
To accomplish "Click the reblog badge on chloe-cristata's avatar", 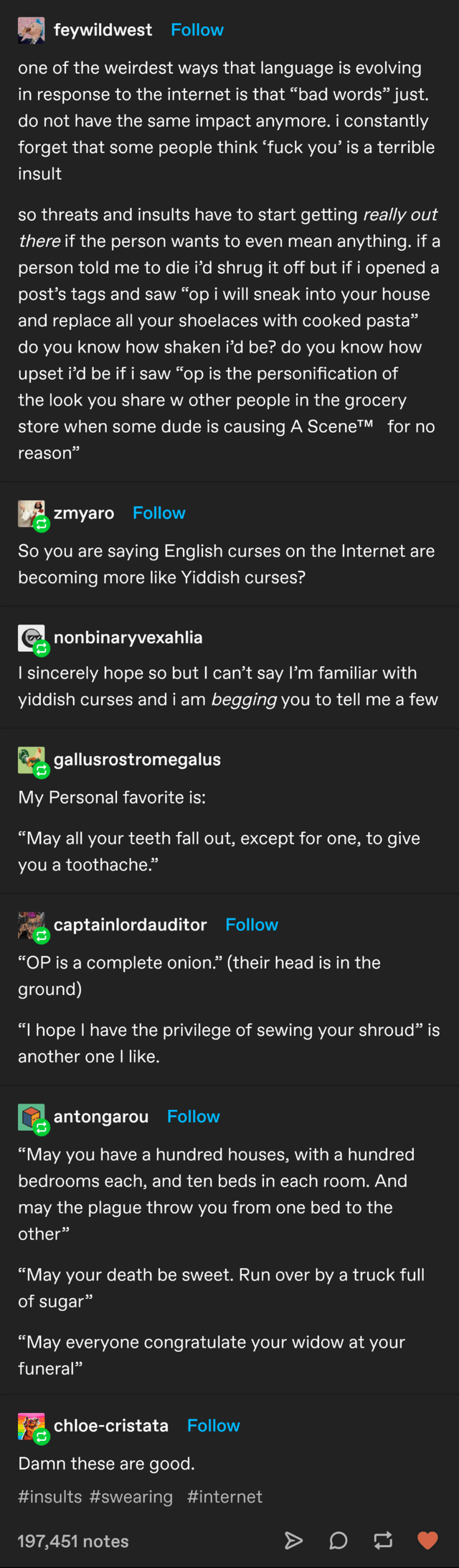I will pyautogui.click(x=42, y=1437).
